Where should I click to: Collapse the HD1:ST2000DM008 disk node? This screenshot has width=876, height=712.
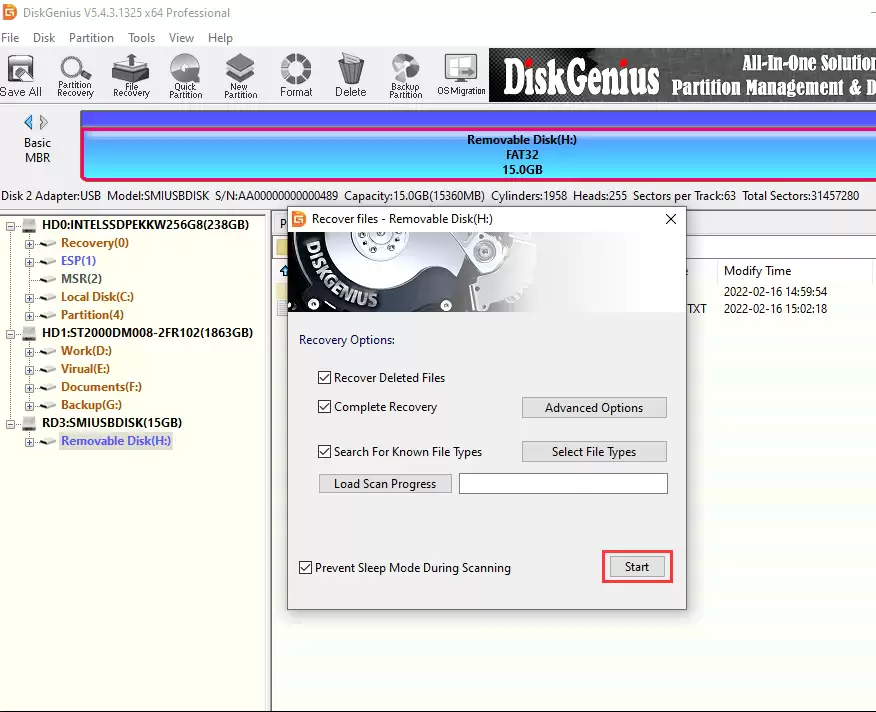pos(11,333)
